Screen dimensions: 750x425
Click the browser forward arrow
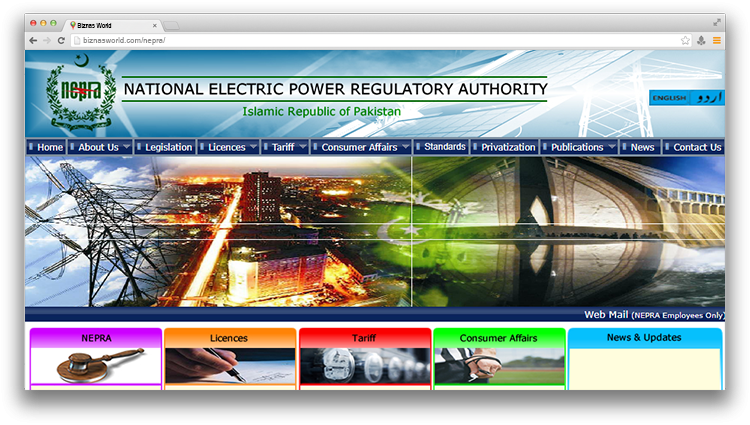pyautogui.click(x=47, y=41)
